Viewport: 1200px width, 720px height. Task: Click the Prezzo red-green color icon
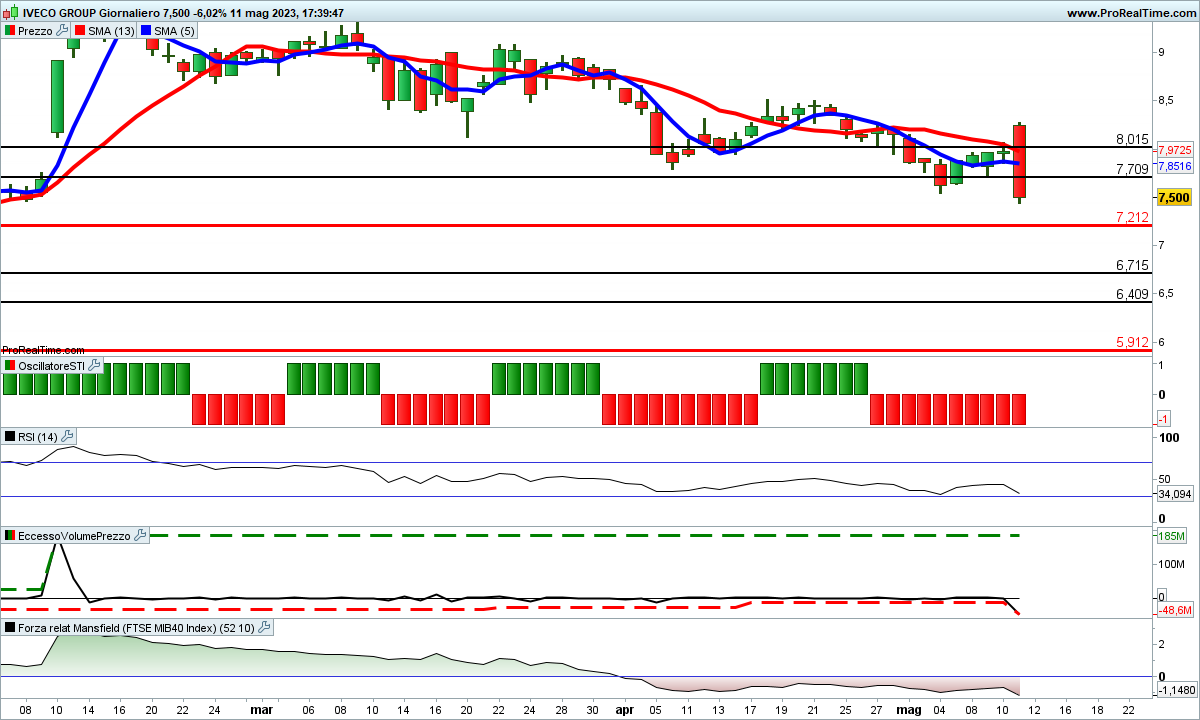(10, 31)
